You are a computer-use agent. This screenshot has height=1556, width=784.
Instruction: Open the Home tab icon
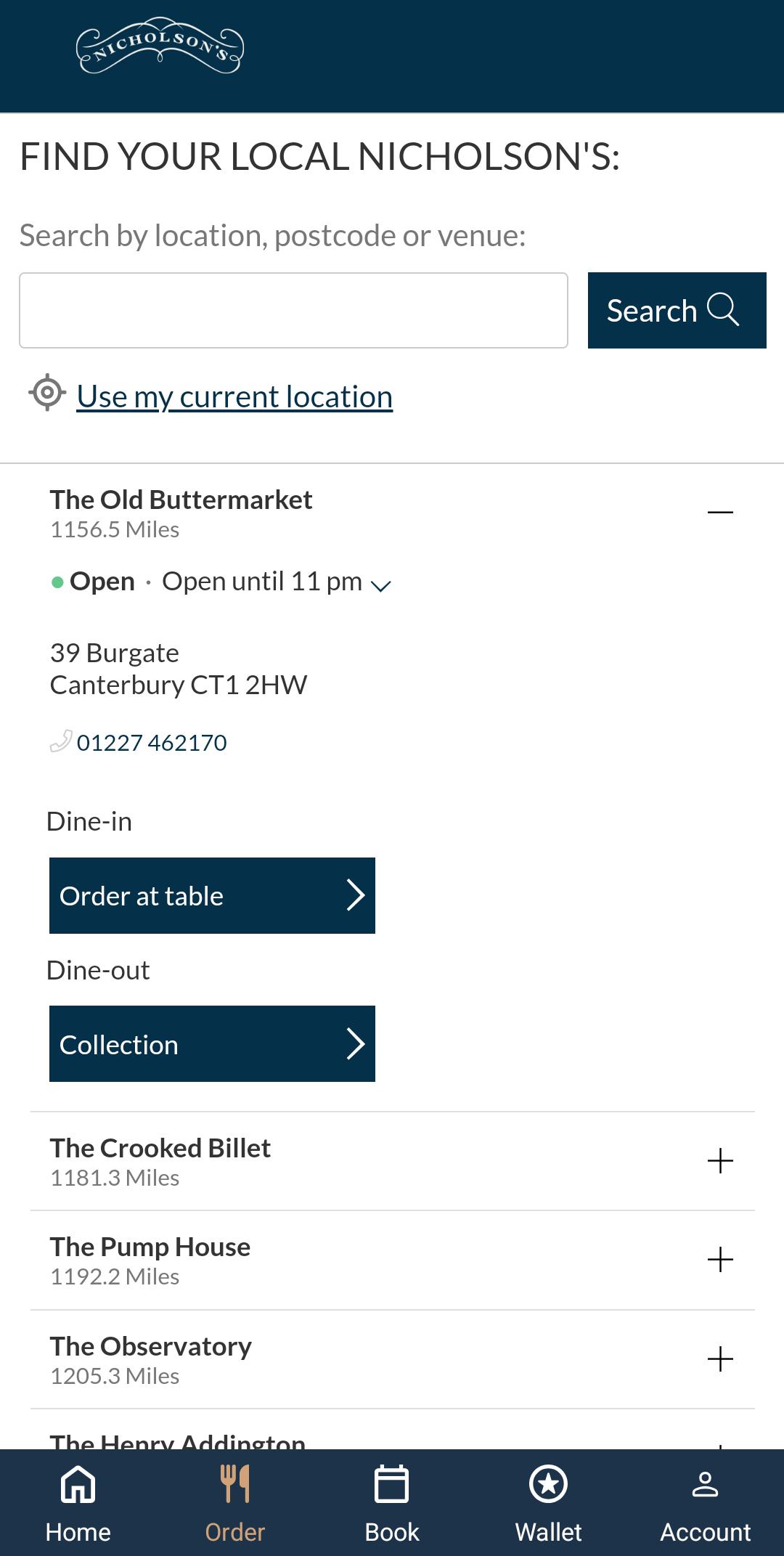78,1483
